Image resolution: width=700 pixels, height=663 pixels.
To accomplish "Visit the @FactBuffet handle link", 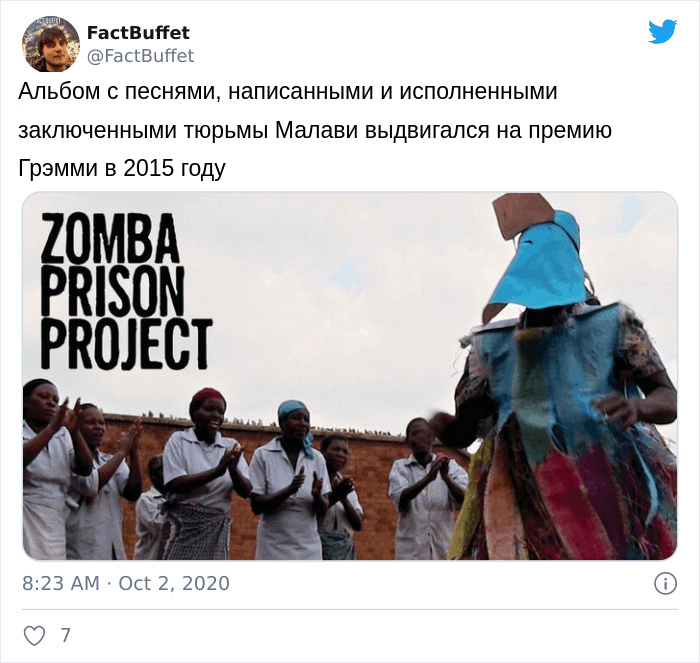I will coord(140,56).
